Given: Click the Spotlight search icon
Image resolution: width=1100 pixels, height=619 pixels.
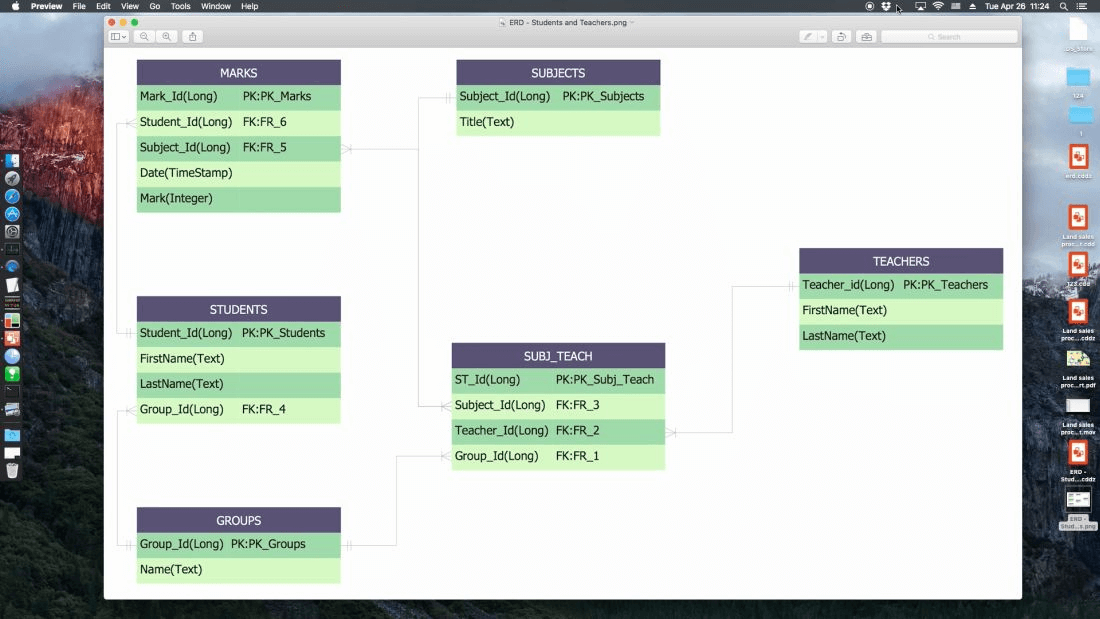Looking at the screenshot, I should (1063, 6).
